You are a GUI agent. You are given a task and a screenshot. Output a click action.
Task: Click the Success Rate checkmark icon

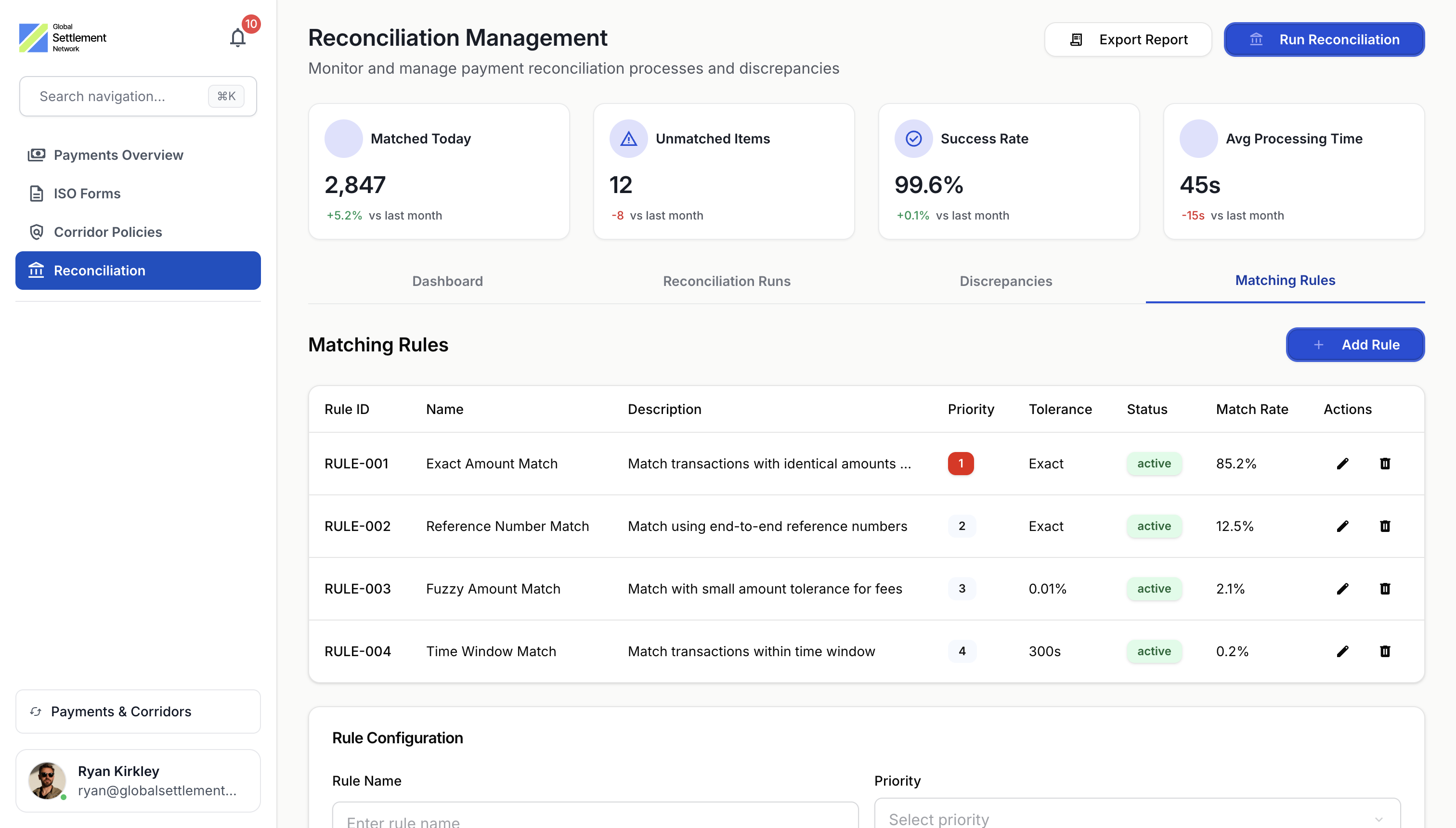coord(913,138)
